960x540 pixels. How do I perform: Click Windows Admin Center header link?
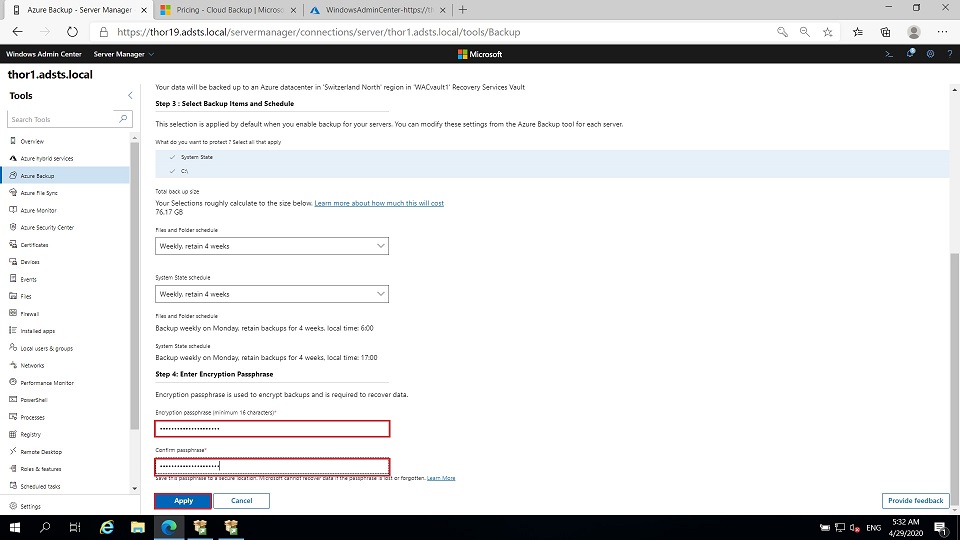click(x=43, y=54)
